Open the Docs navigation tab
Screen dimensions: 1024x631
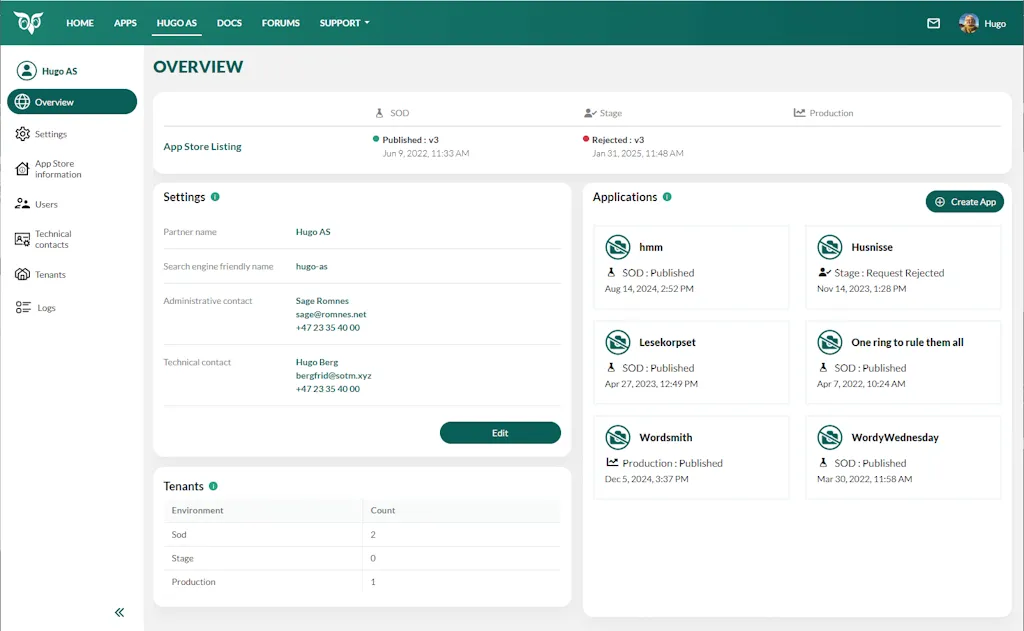[x=229, y=23]
